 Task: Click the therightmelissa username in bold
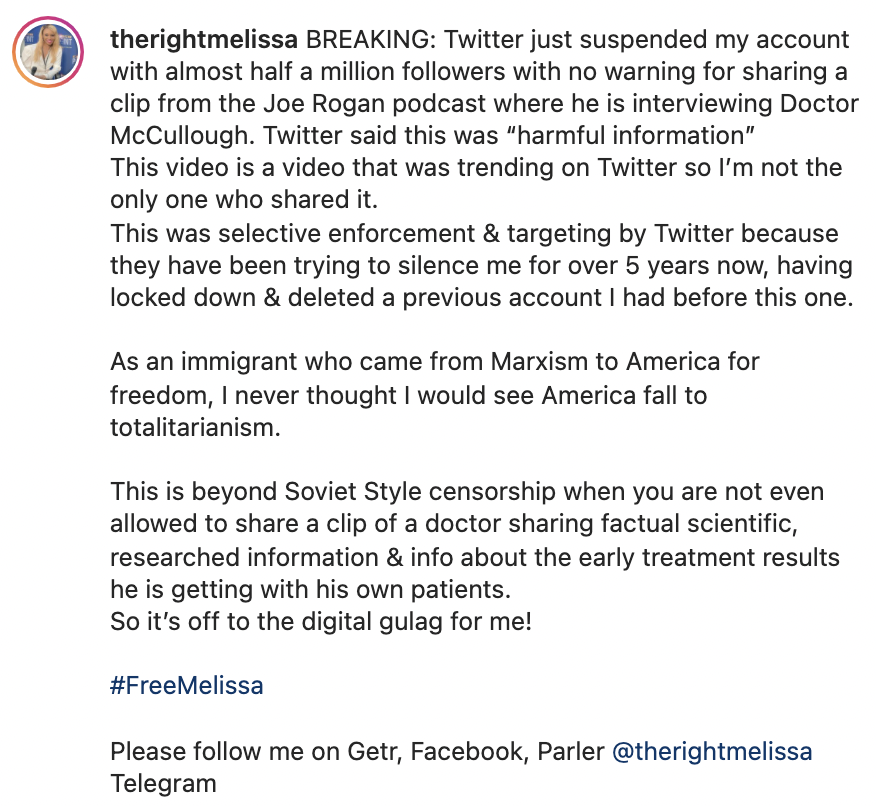tap(204, 40)
